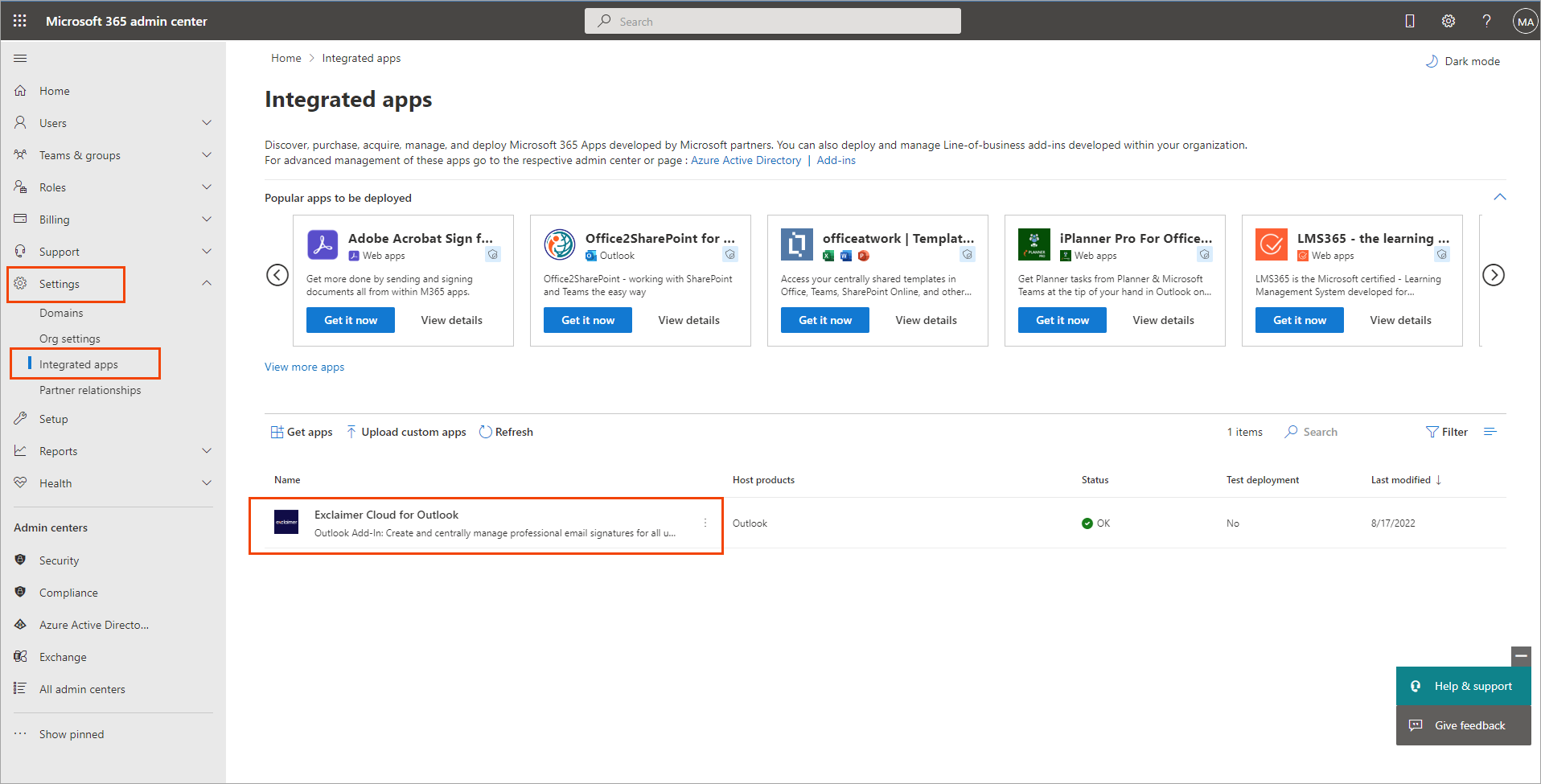Get Office2SharePoint for Outlook now
The height and width of the screenshot is (784, 1541).
588,320
